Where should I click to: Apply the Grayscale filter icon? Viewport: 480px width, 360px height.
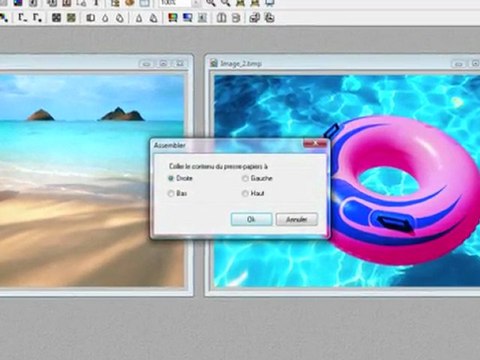click(x=56, y=18)
